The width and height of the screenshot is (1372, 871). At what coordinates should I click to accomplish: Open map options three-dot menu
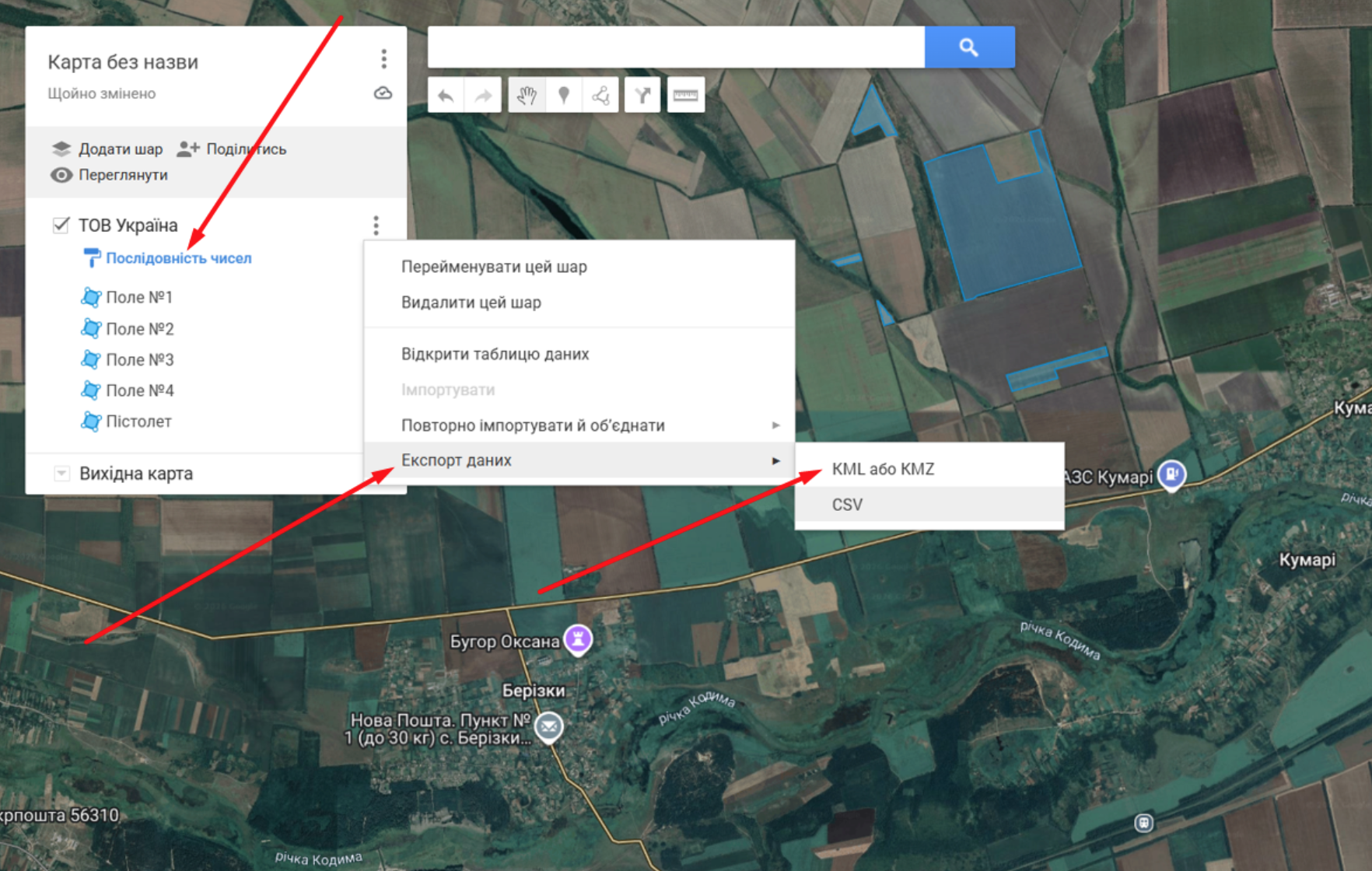383,59
